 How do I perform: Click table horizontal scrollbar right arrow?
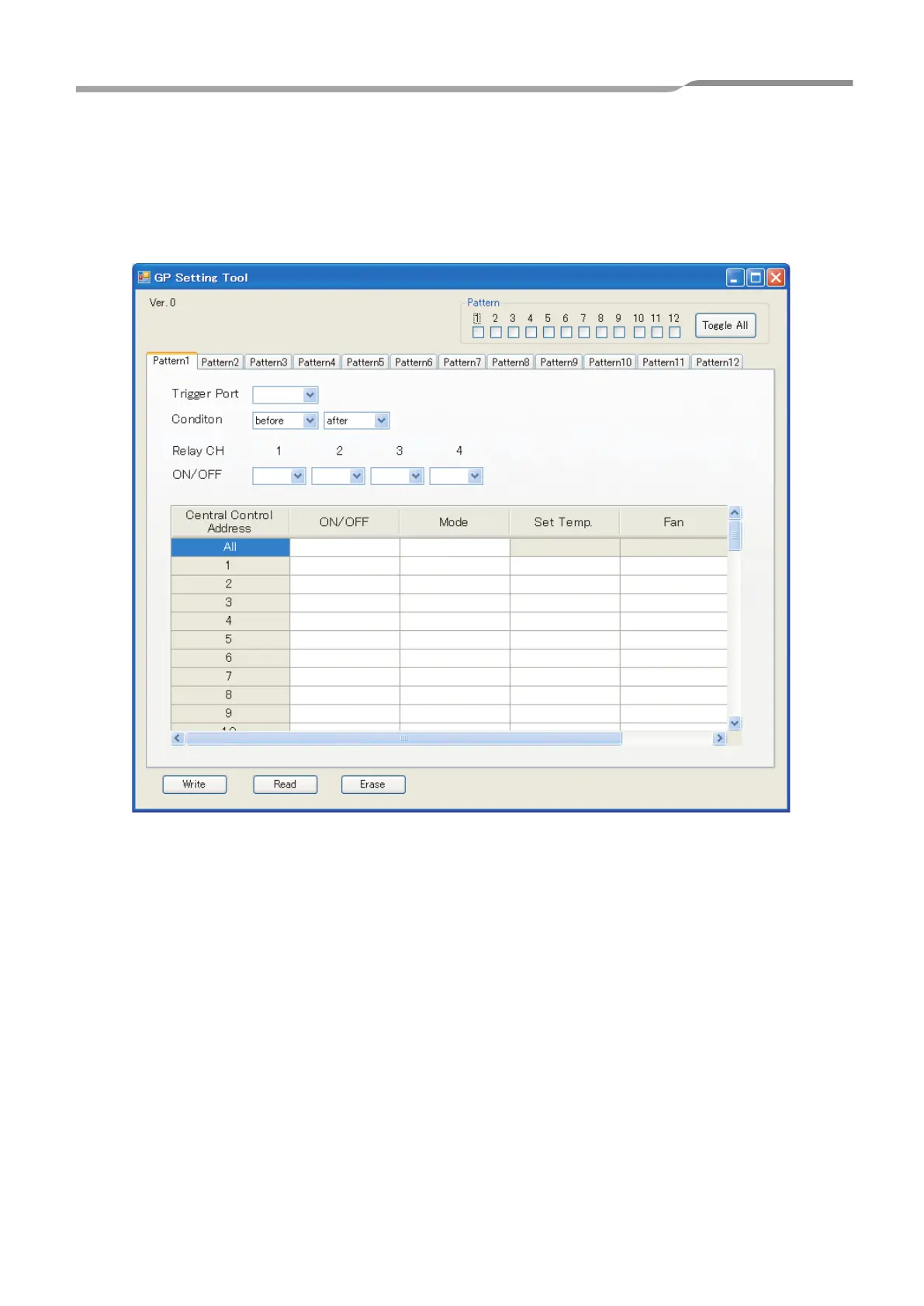coord(719,738)
